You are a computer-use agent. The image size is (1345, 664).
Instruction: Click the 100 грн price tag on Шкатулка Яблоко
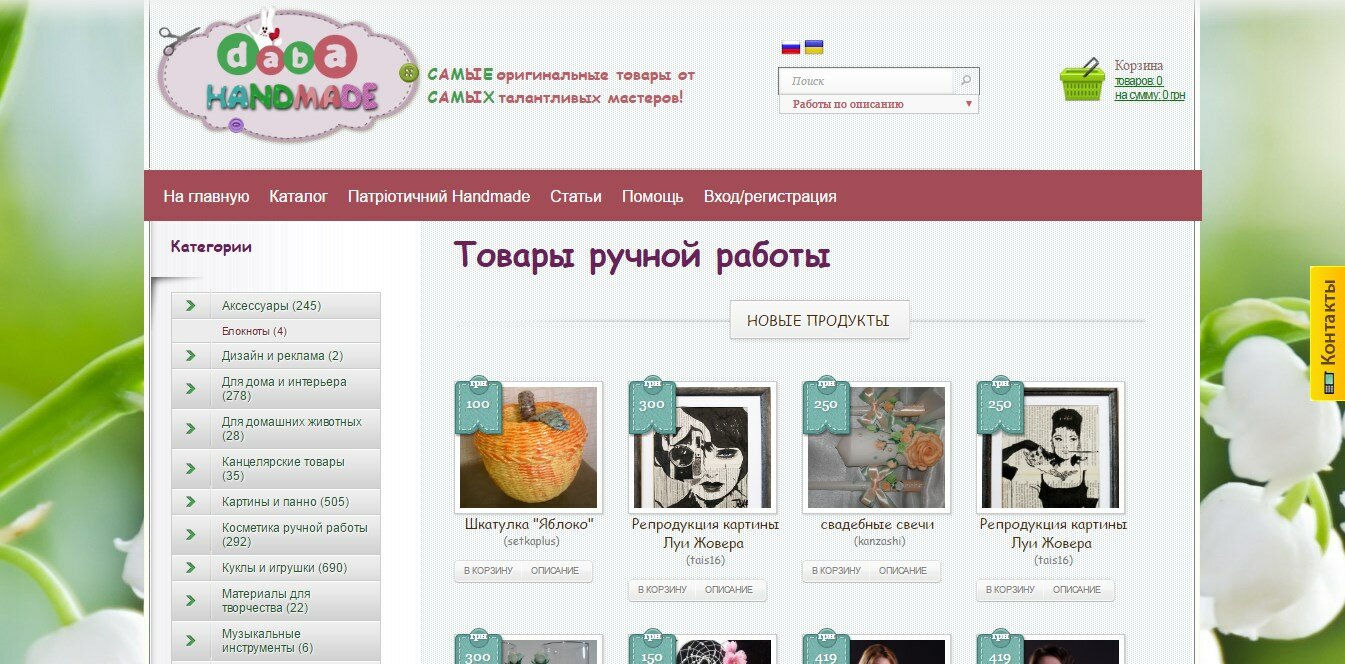(478, 404)
